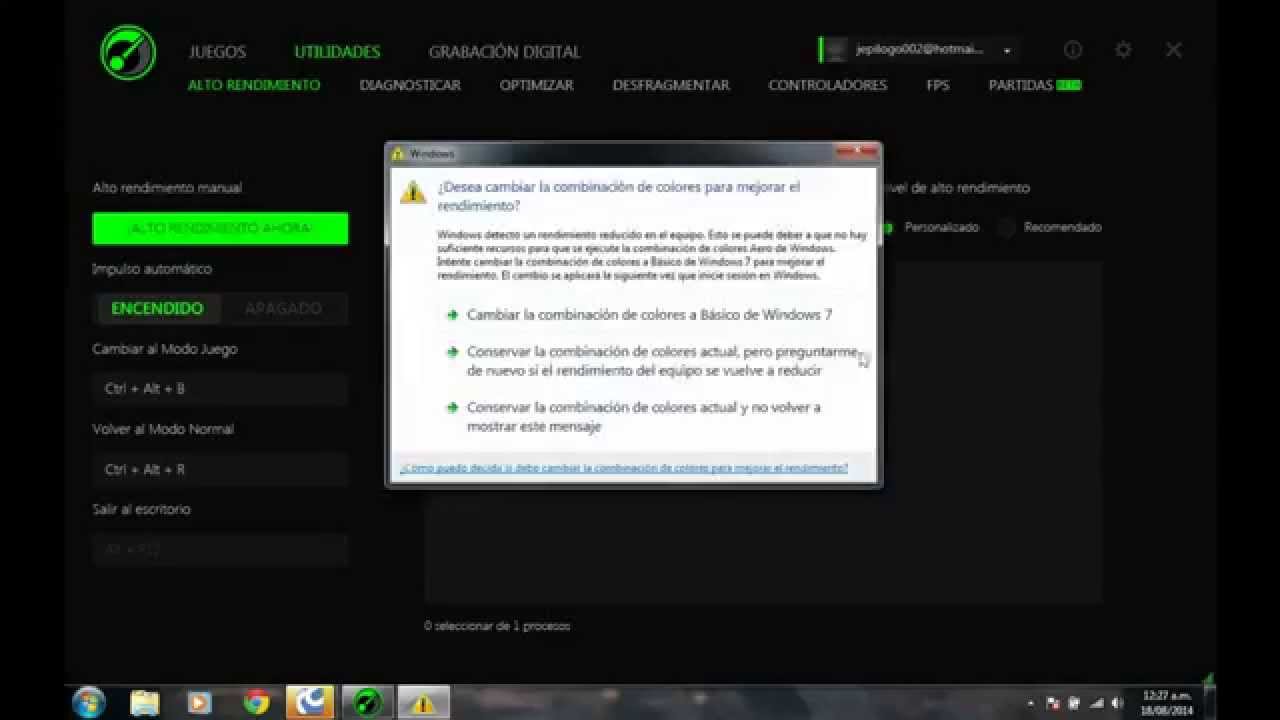Click the taskbar clock showing 12:27 a.m.
Screen dimensions: 1280x720
1166,703
